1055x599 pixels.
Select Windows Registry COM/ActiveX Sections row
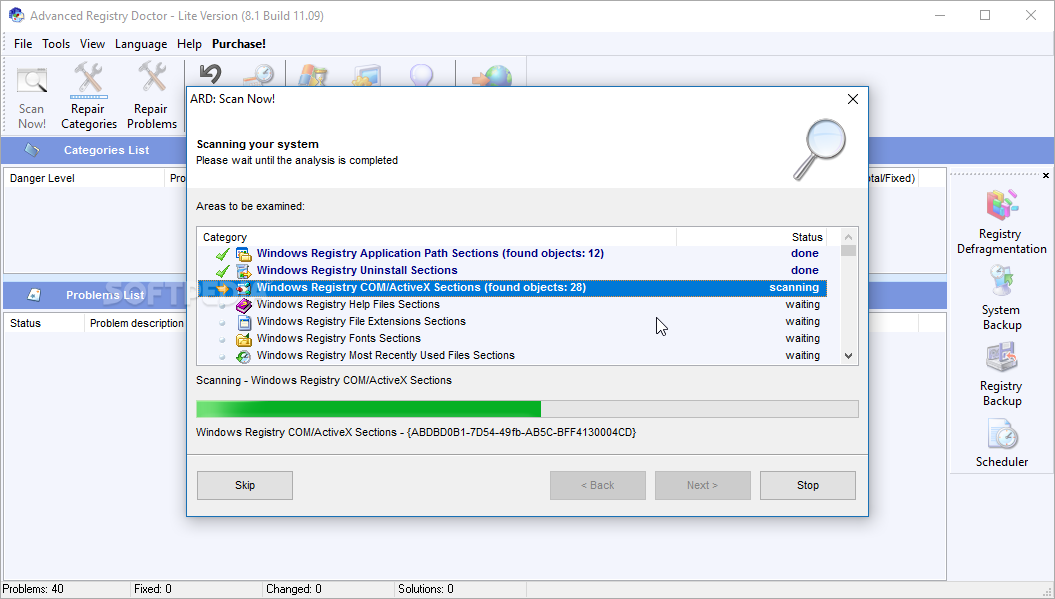click(x=512, y=287)
